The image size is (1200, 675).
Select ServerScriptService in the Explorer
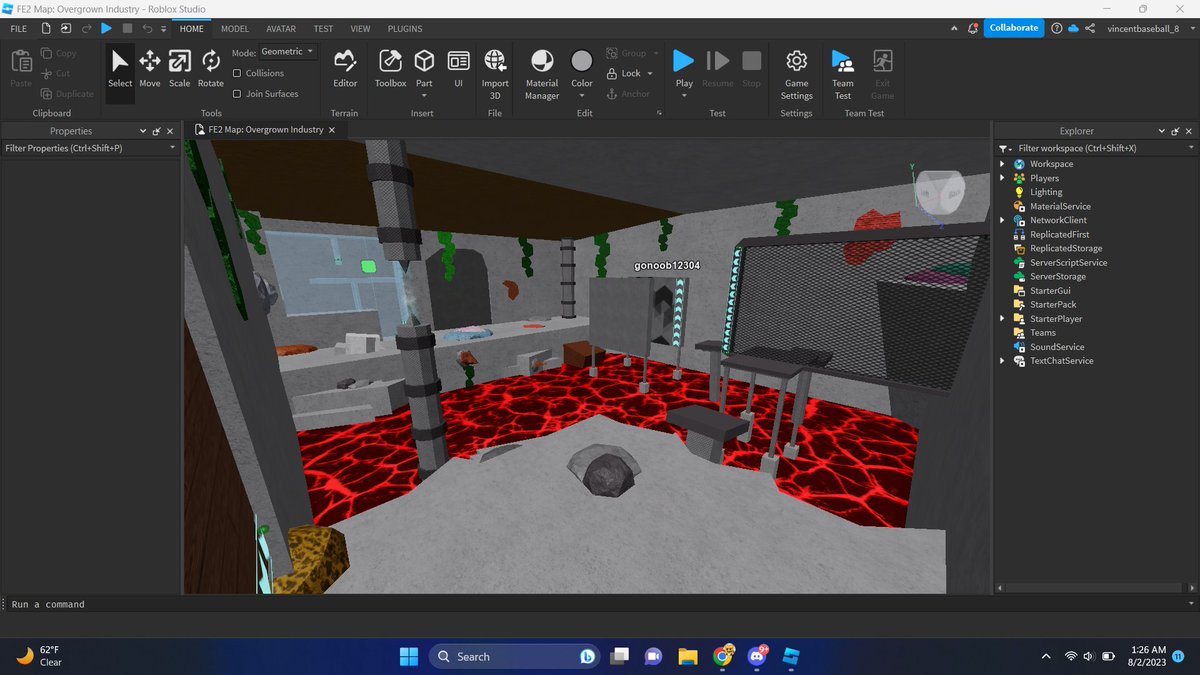(1068, 262)
